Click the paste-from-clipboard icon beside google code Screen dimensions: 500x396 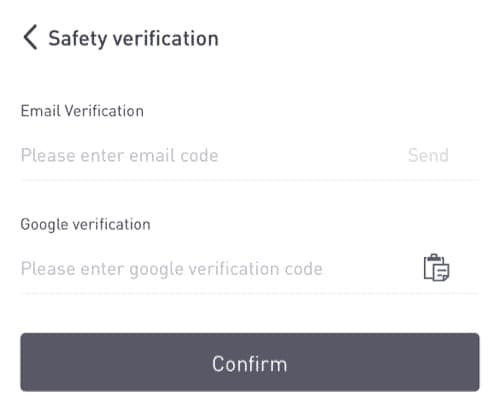(x=436, y=268)
